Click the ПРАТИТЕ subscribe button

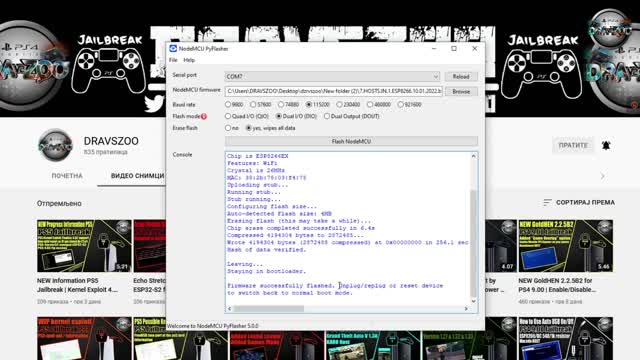pyautogui.click(x=573, y=145)
